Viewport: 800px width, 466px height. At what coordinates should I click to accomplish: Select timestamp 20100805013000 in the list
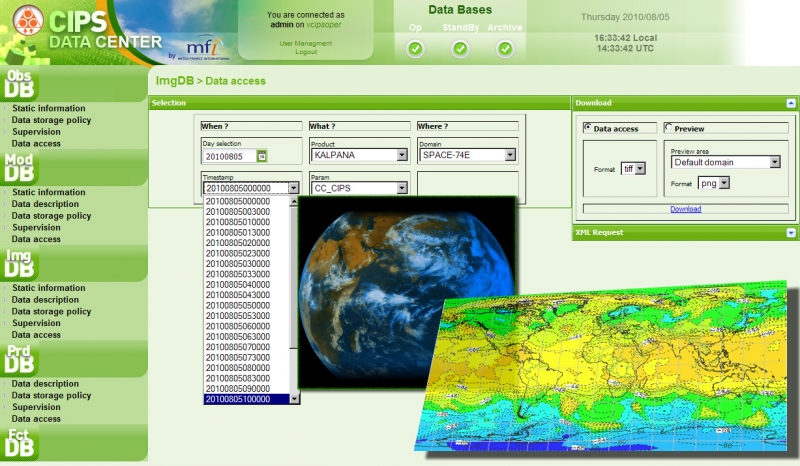[246, 232]
